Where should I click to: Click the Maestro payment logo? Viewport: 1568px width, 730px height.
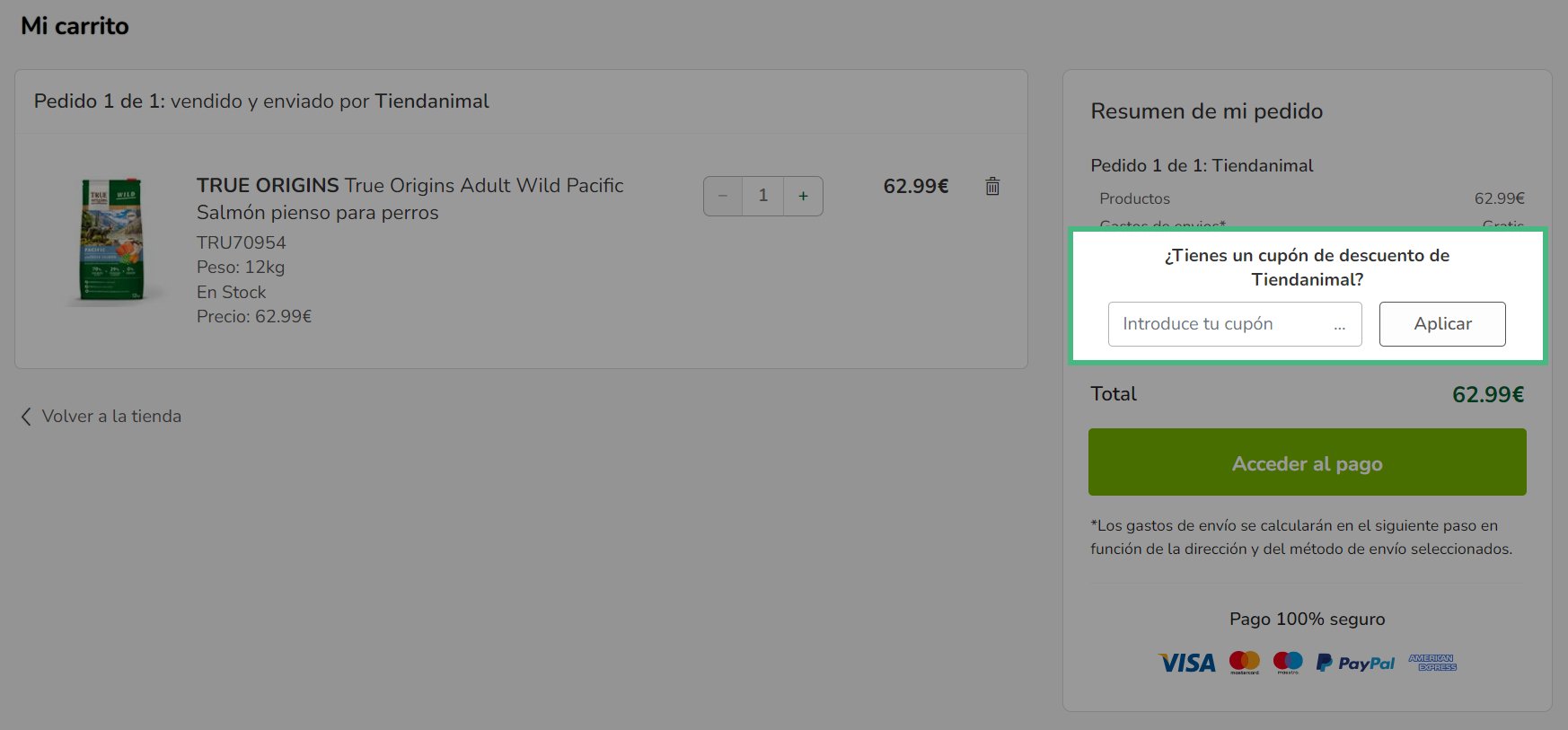(x=1288, y=663)
